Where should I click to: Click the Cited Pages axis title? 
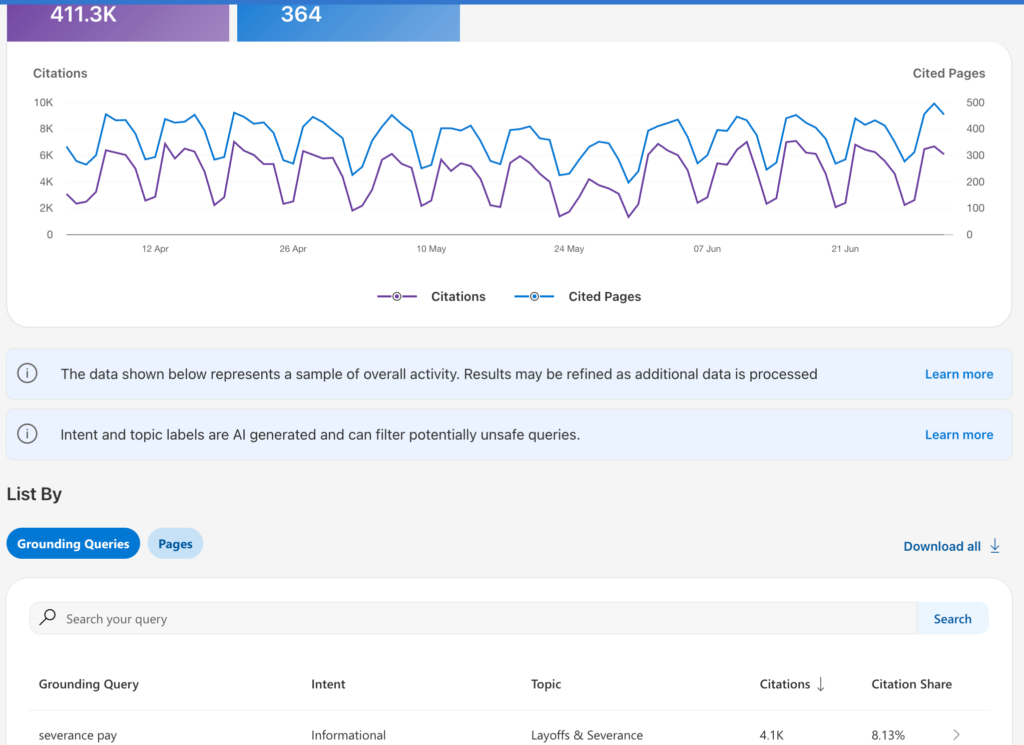pyautogui.click(x=948, y=73)
